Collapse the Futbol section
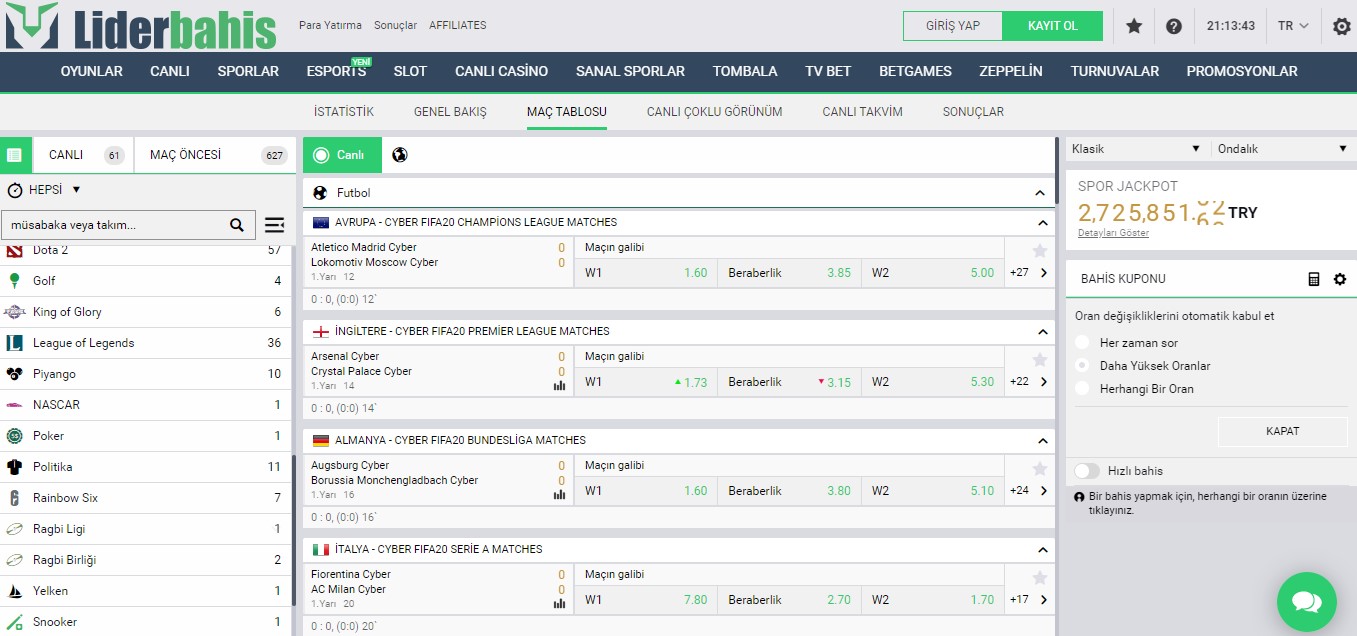Image resolution: width=1357 pixels, height=636 pixels. [1042, 193]
